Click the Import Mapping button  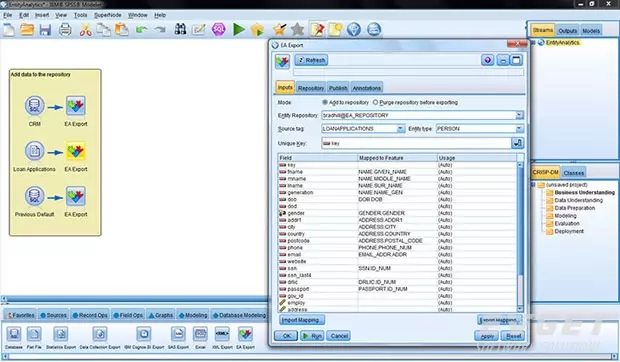point(302,320)
